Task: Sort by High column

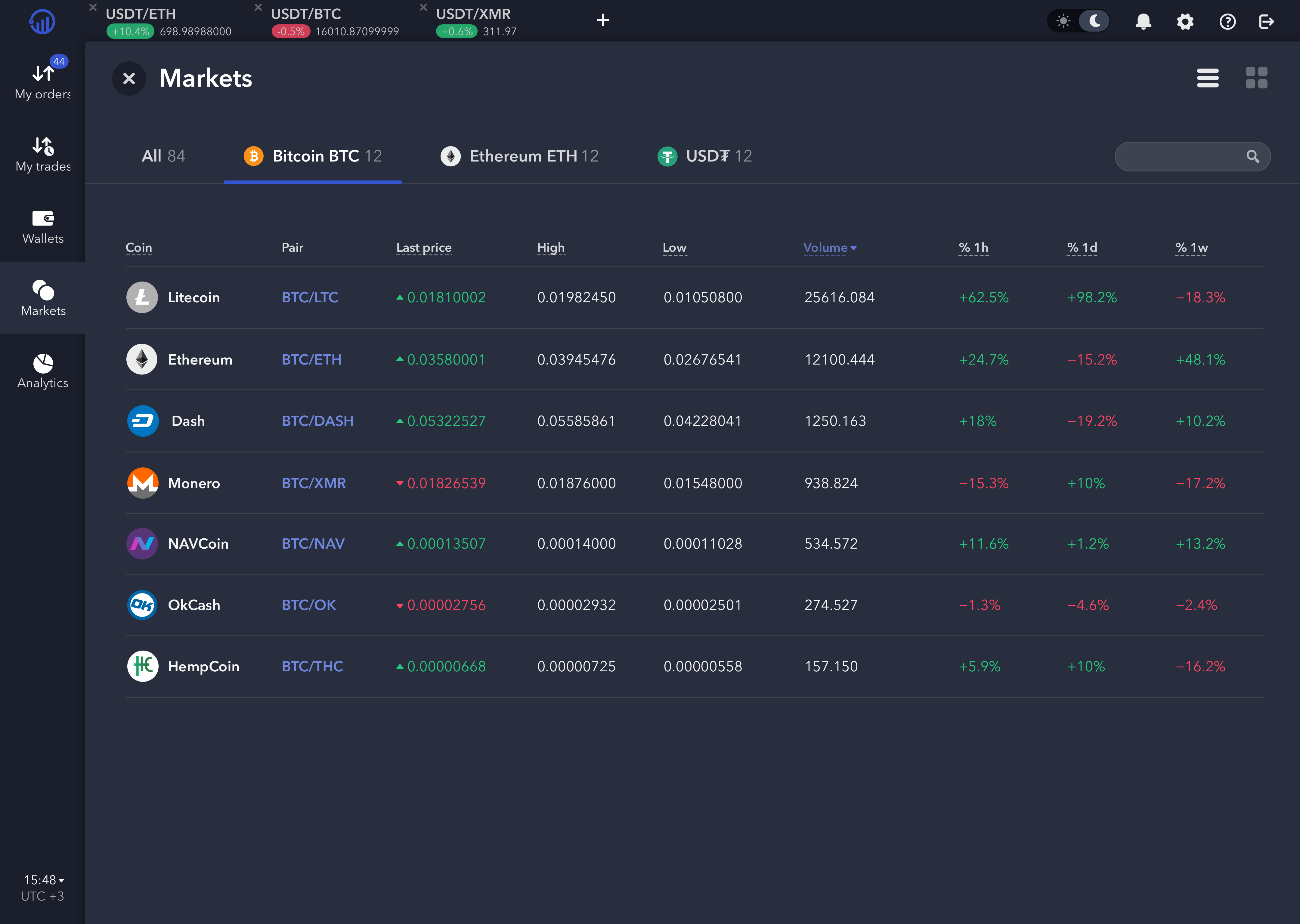Action: pos(551,248)
